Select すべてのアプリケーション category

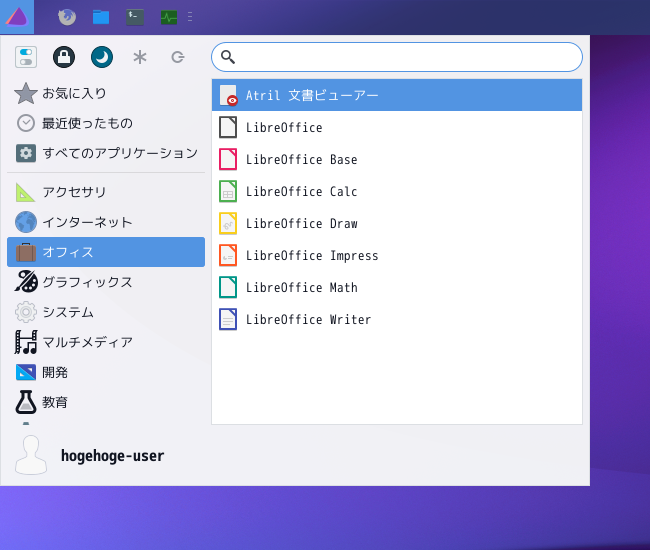pyautogui.click(x=106, y=153)
